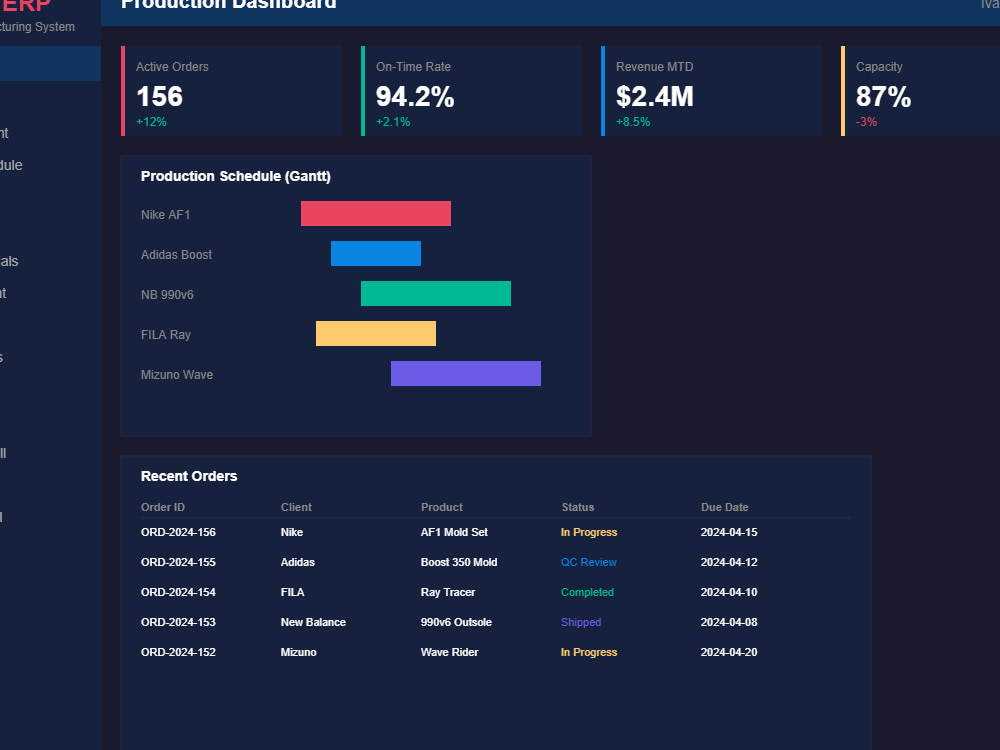1000x750 pixels.
Task: Click the Completed status
Action: tap(587, 592)
